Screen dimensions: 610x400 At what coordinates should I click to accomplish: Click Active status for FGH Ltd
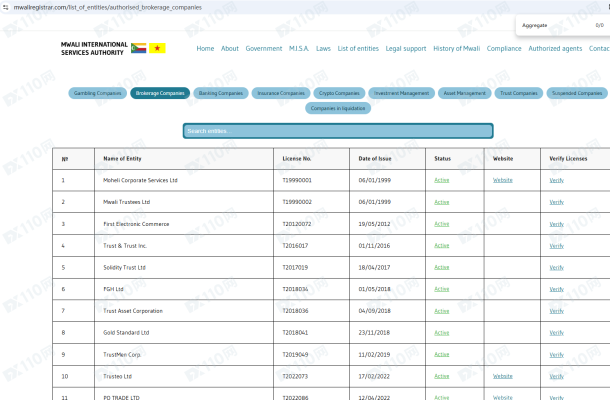pyautogui.click(x=442, y=289)
